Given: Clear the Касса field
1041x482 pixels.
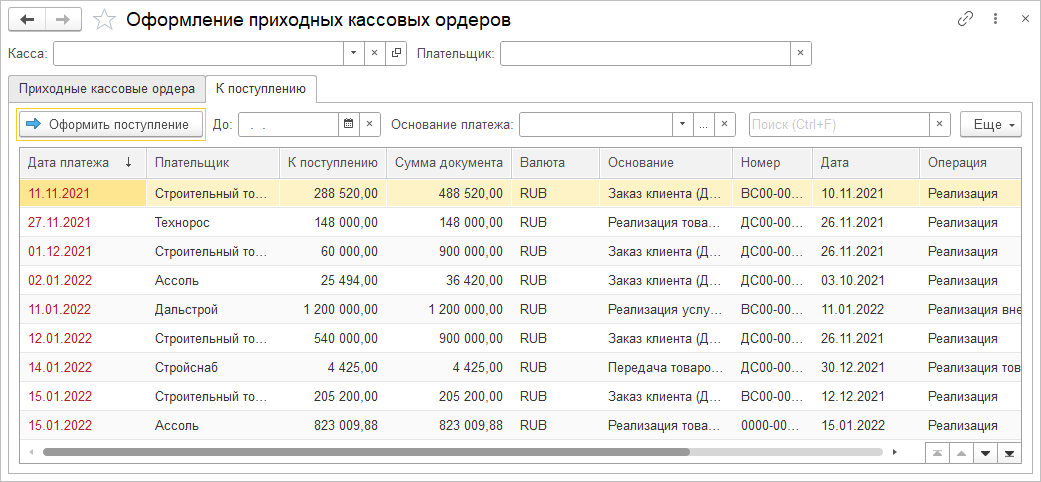Looking at the screenshot, I should tap(374, 53).
